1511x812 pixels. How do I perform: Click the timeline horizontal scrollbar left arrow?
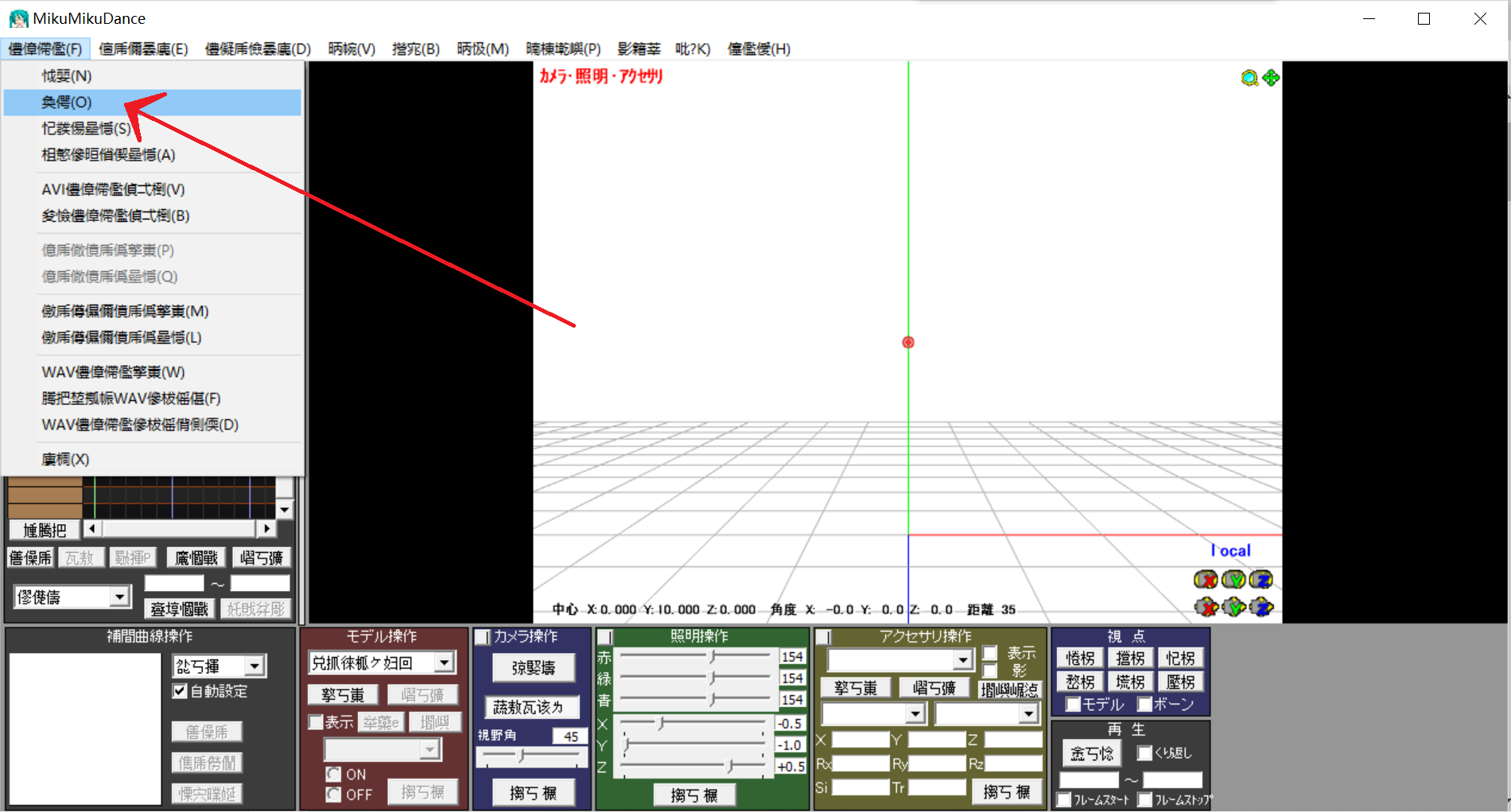click(x=92, y=528)
